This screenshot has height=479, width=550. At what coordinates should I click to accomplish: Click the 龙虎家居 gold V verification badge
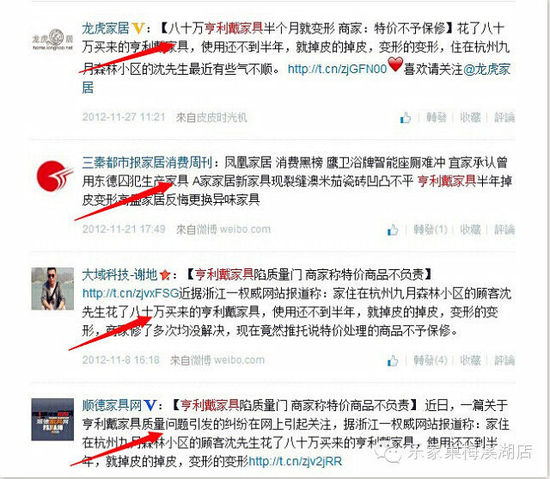[x=138, y=28]
